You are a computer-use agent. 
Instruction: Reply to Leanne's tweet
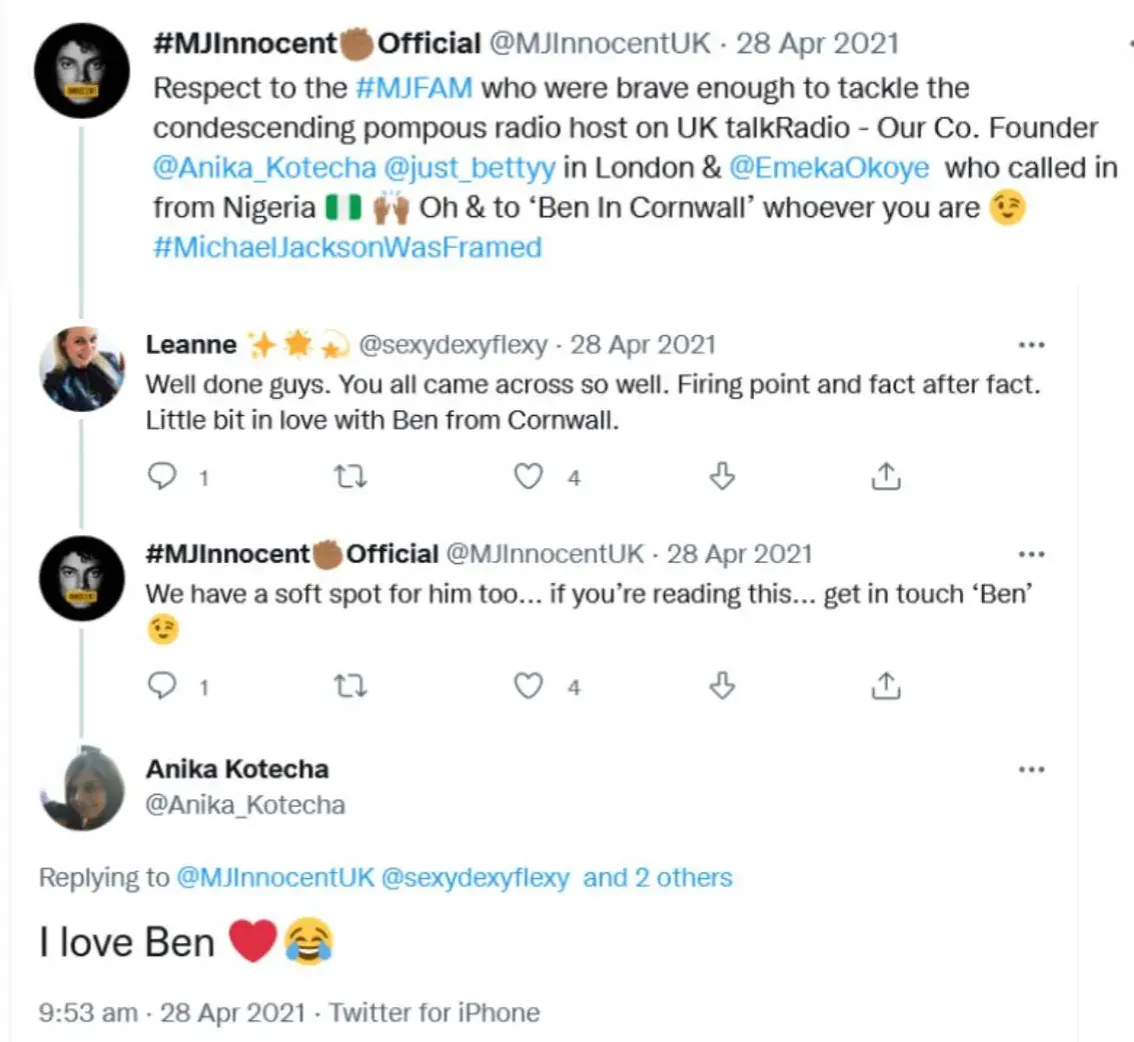(162, 478)
